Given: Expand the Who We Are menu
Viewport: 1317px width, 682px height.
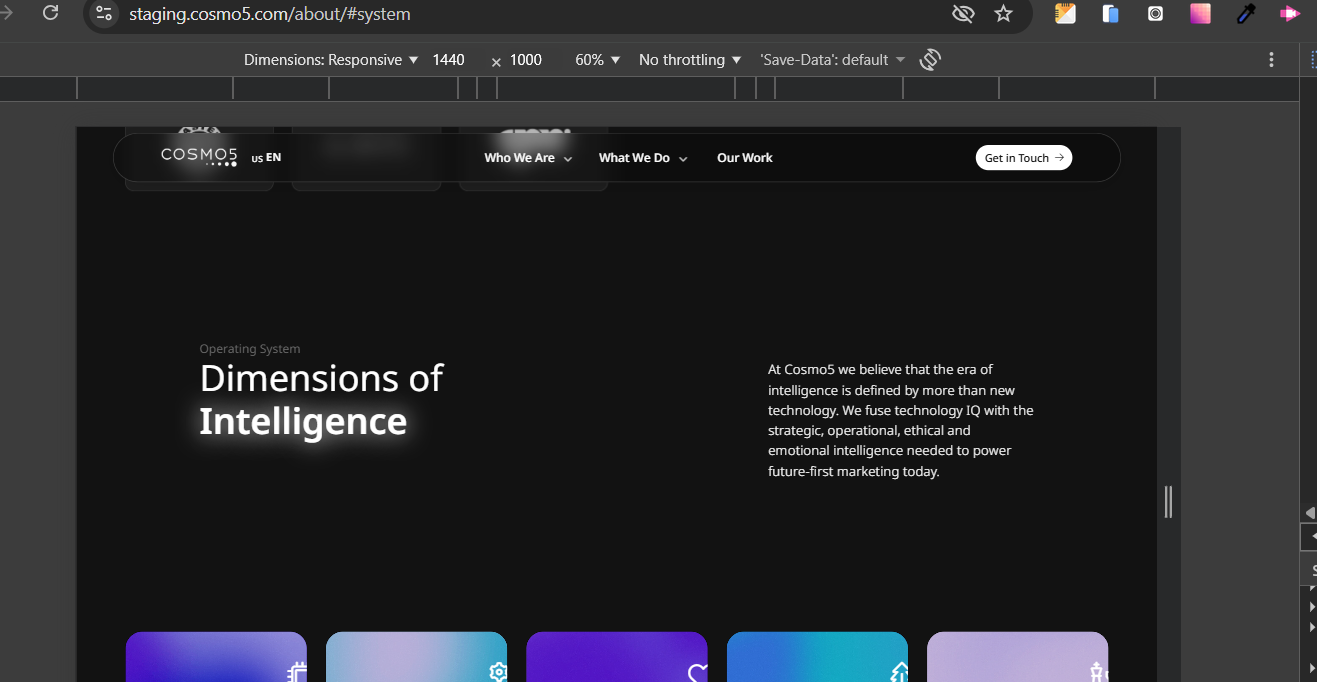Looking at the screenshot, I should click(528, 158).
